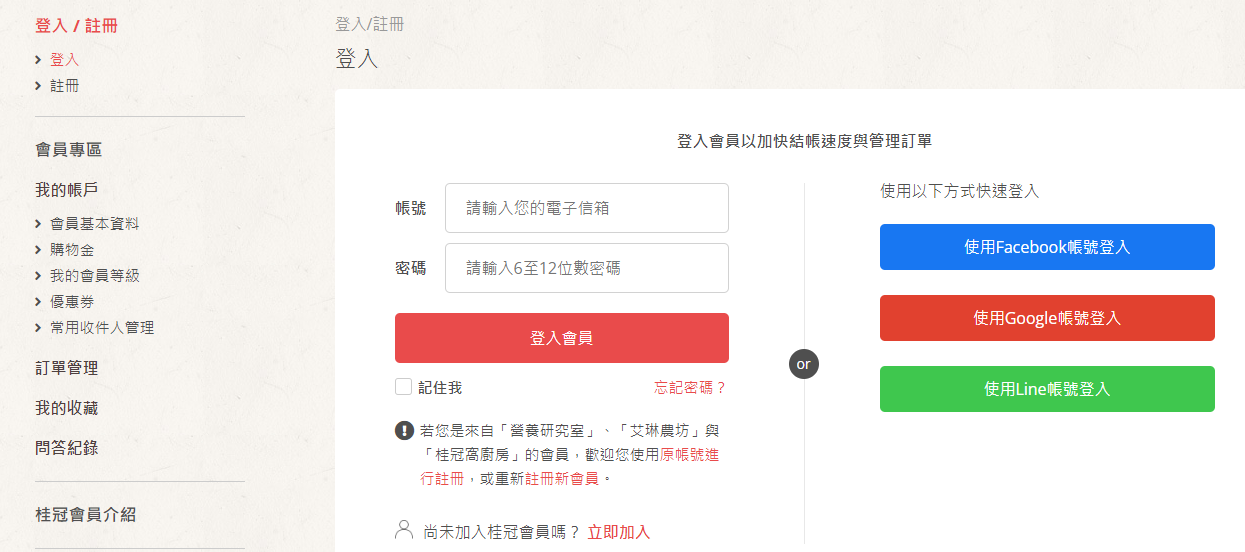1245x552 pixels.
Task: Click the person icon next to 尚未加入桂冠會員嗎
Action: click(404, 530)
